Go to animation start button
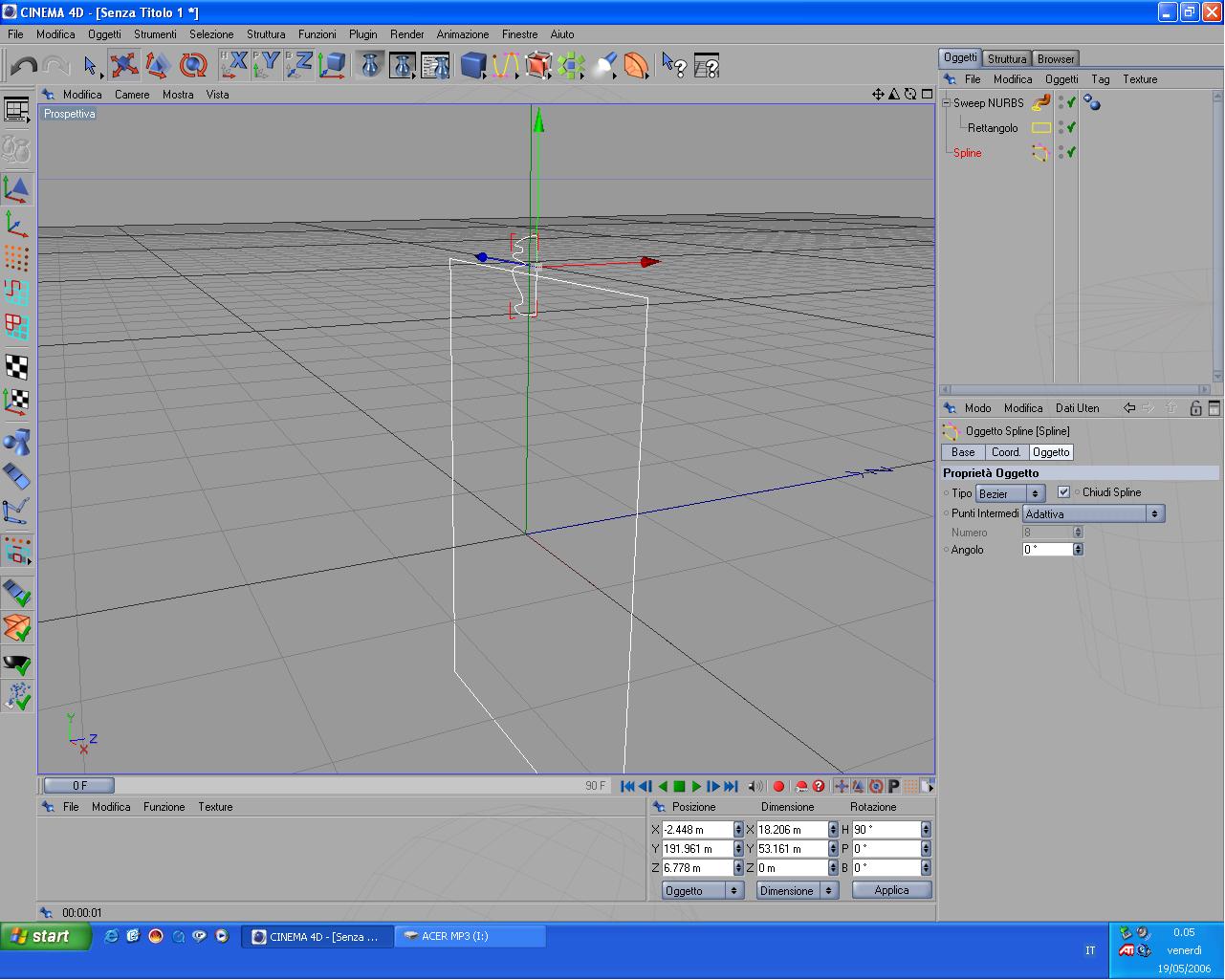 (627, 786)
